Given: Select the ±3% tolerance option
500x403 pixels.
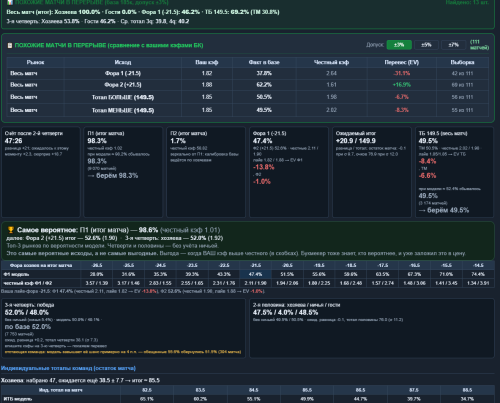Looking at the screenshot, I should coord(399,45).
